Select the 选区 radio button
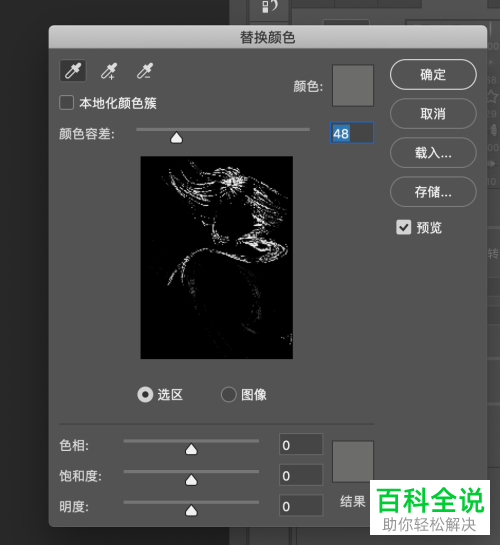 click(x=145, y=394)
